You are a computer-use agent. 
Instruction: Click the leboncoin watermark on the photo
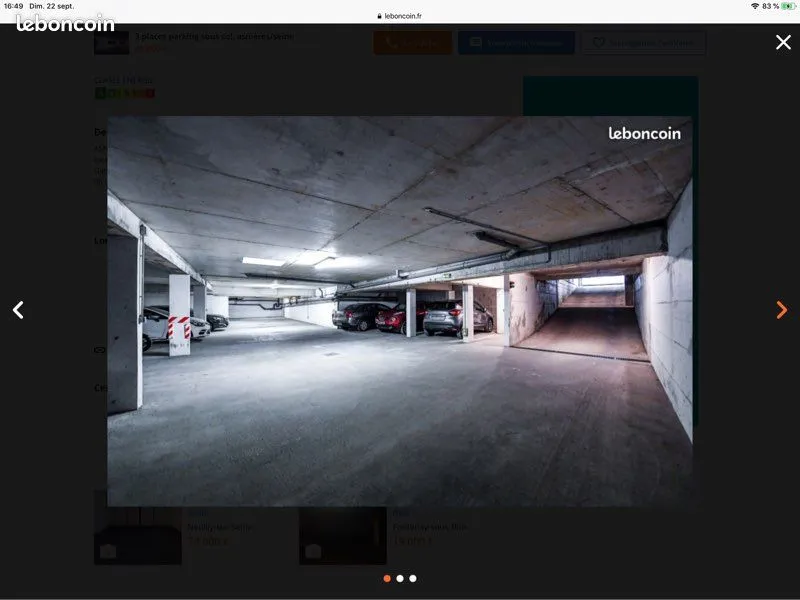tap(644, 133)
